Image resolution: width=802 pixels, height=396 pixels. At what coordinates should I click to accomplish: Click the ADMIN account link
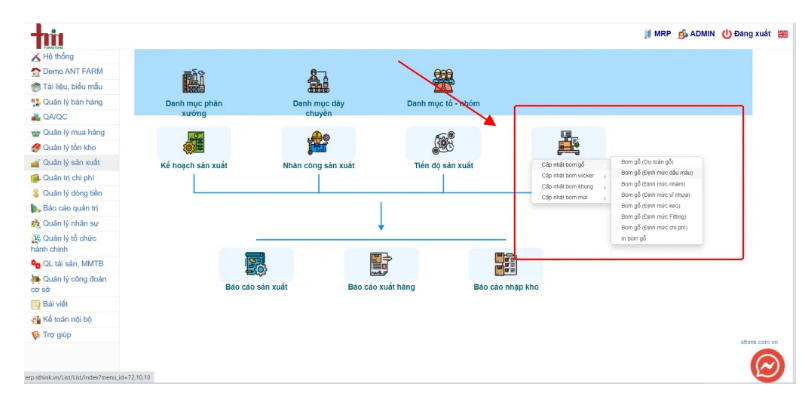click(702, 34)
